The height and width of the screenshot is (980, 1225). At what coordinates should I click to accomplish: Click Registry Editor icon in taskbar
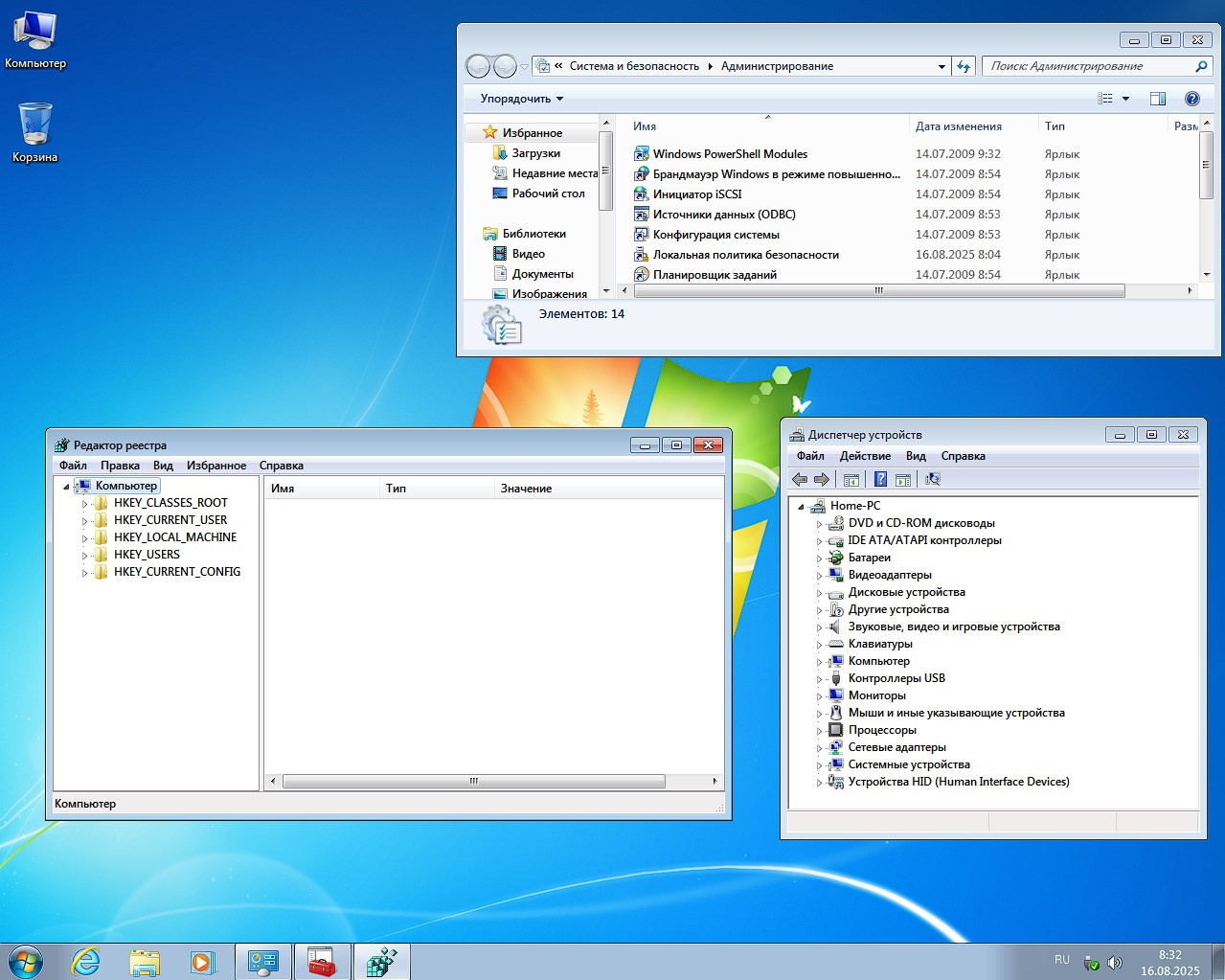[x=381, y=962]
